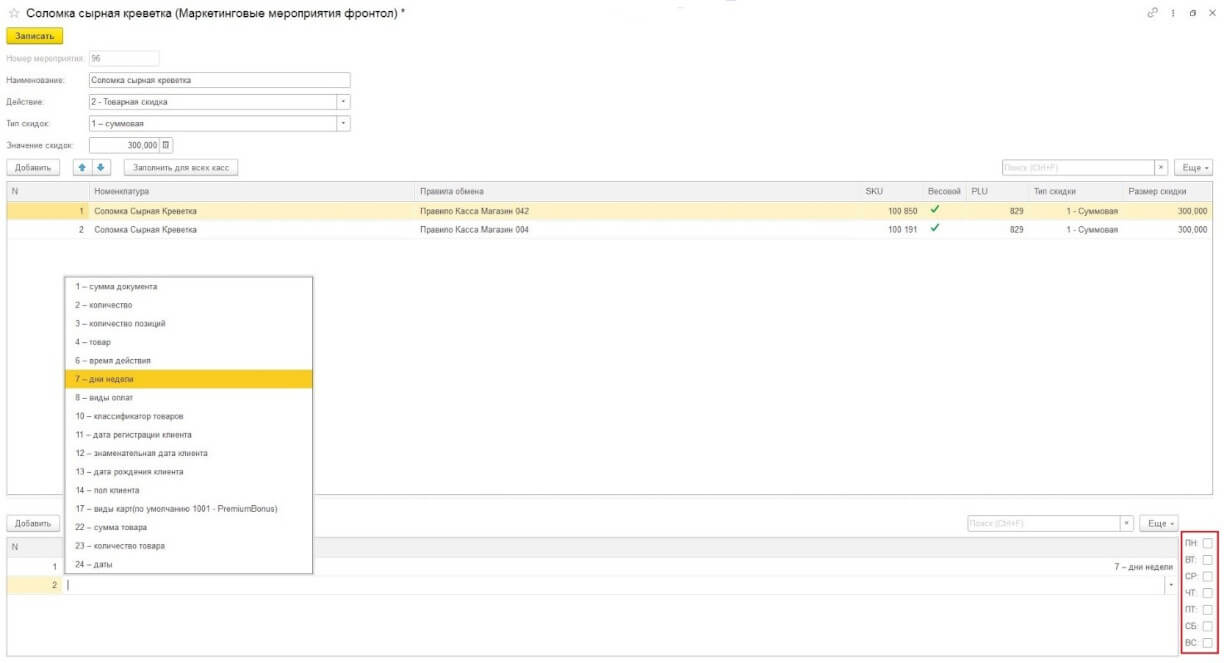
Task: Choose '24 – даты' in dropdown list
Action: pyautogui.click(x=188, y=564)
